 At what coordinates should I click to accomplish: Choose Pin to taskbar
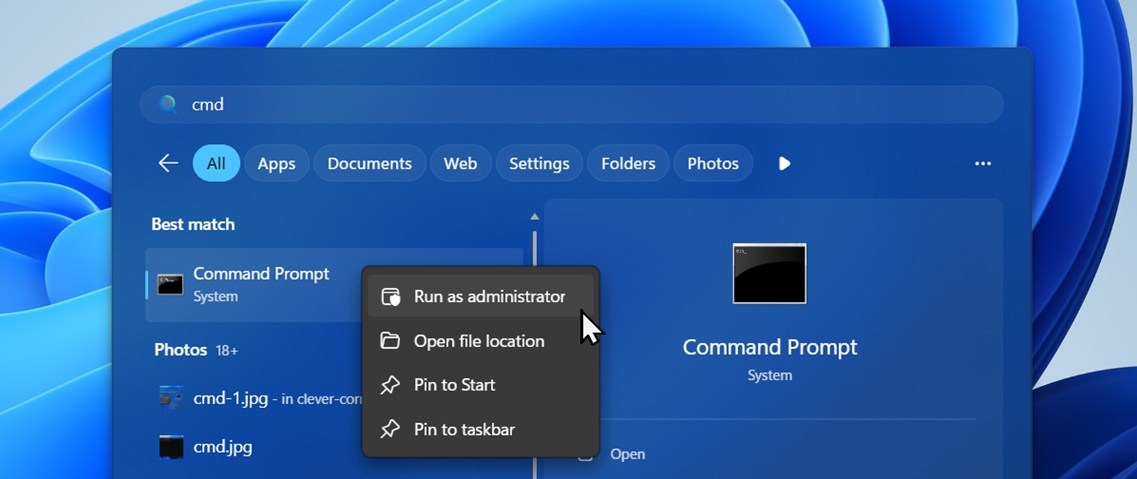[x=481, y=429]
